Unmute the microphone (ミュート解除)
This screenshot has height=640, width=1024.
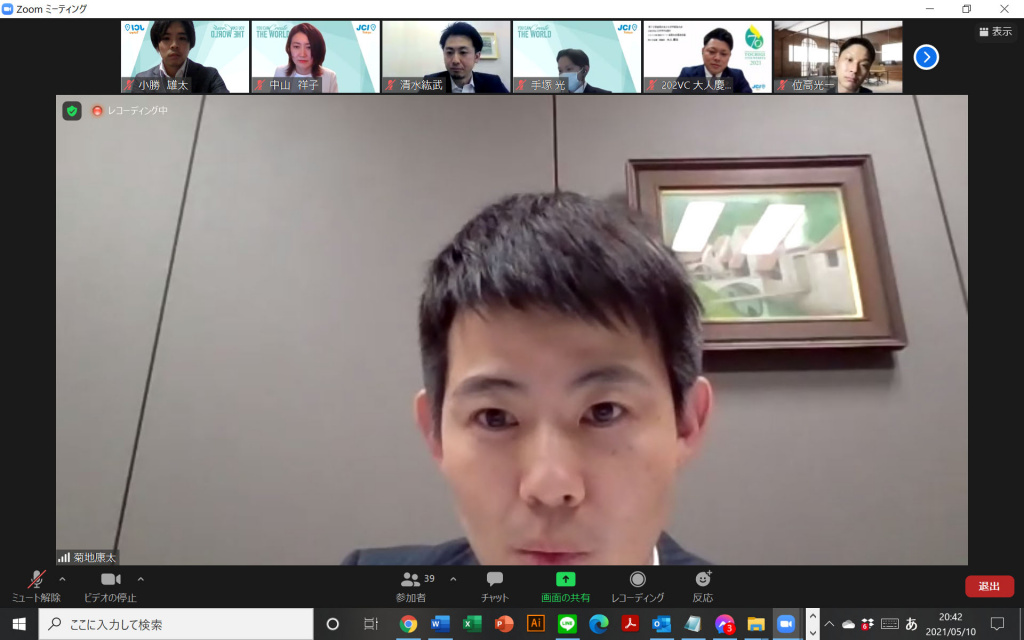(x=36, y=585)
